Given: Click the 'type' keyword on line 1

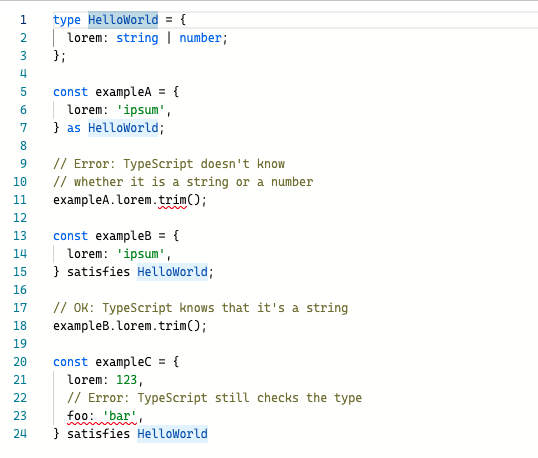Looking at the screenshot, I should pos(67,20).
